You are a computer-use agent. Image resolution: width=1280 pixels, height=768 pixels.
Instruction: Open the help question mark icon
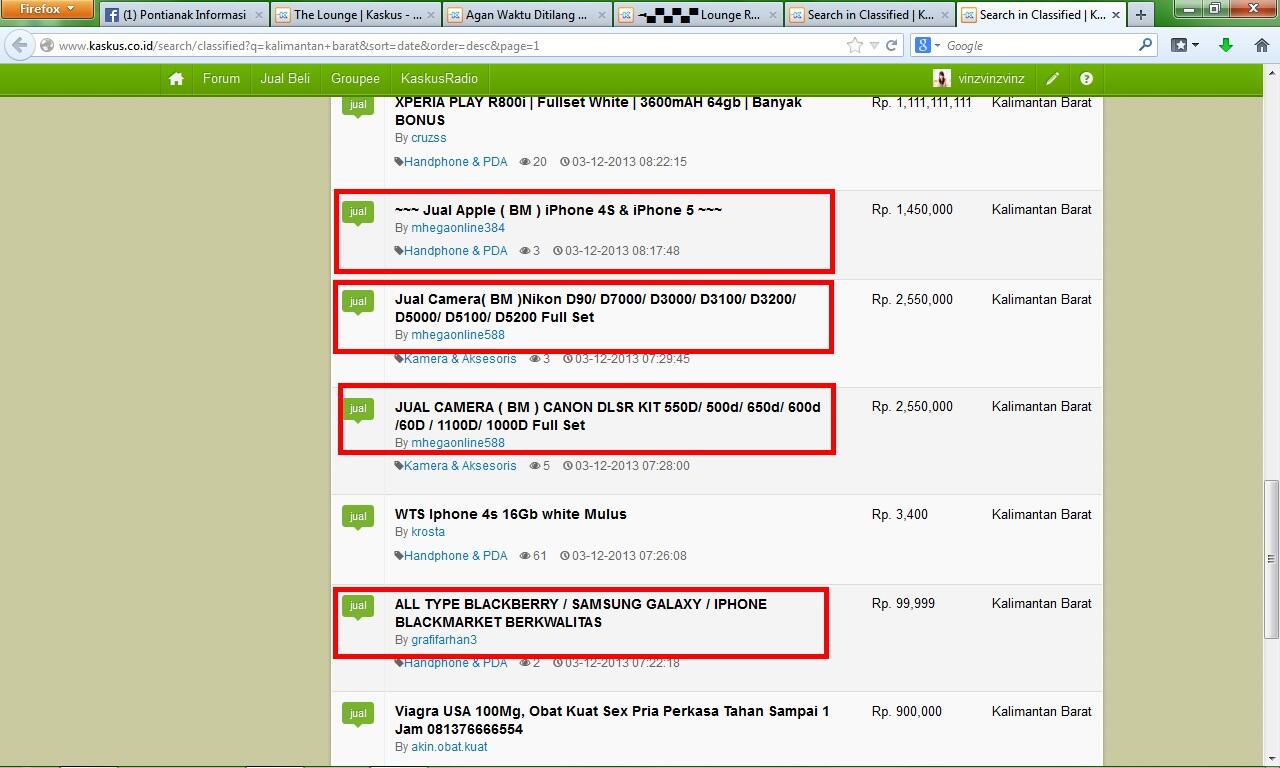pyautogui.click(x=1086, y=79)
